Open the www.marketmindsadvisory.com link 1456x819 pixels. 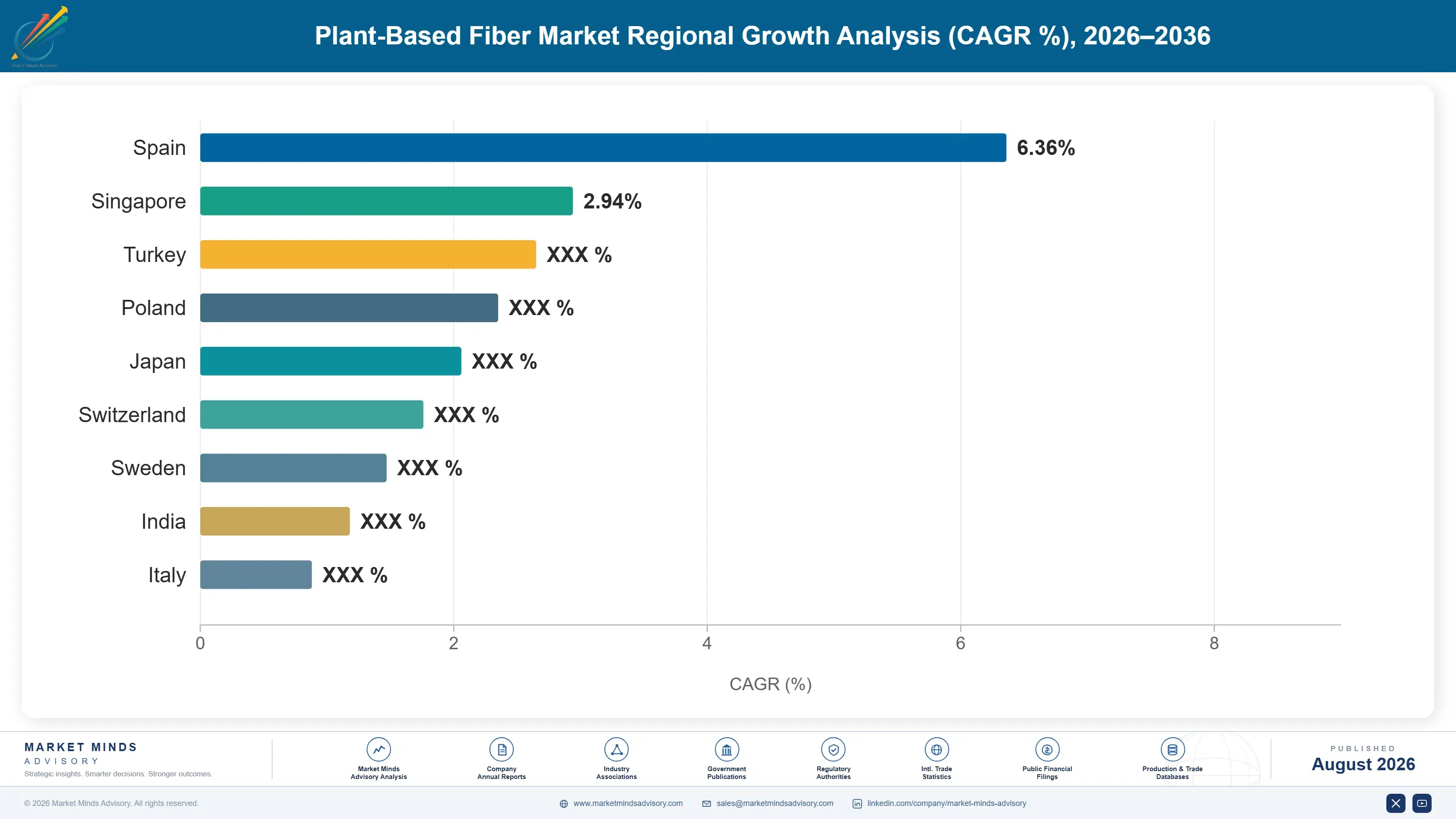pyautogui.click(x=628, y=803)
